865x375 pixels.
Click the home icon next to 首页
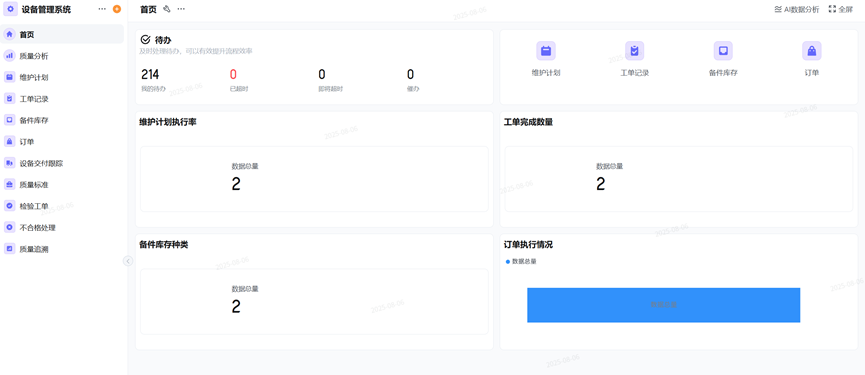tap(9, 34)
